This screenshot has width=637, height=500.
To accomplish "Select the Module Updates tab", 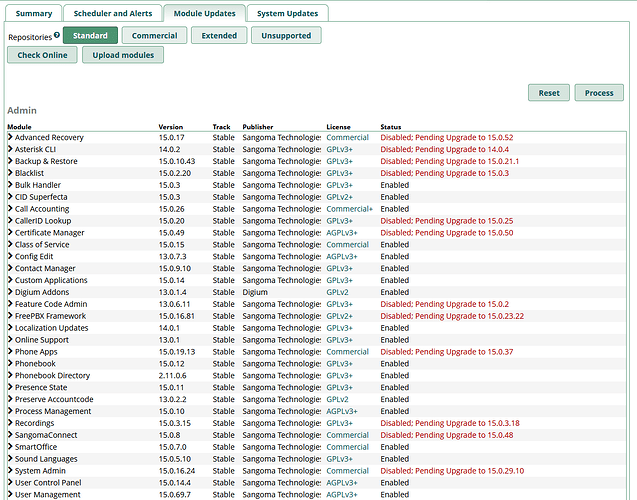I will coord(204,13).
